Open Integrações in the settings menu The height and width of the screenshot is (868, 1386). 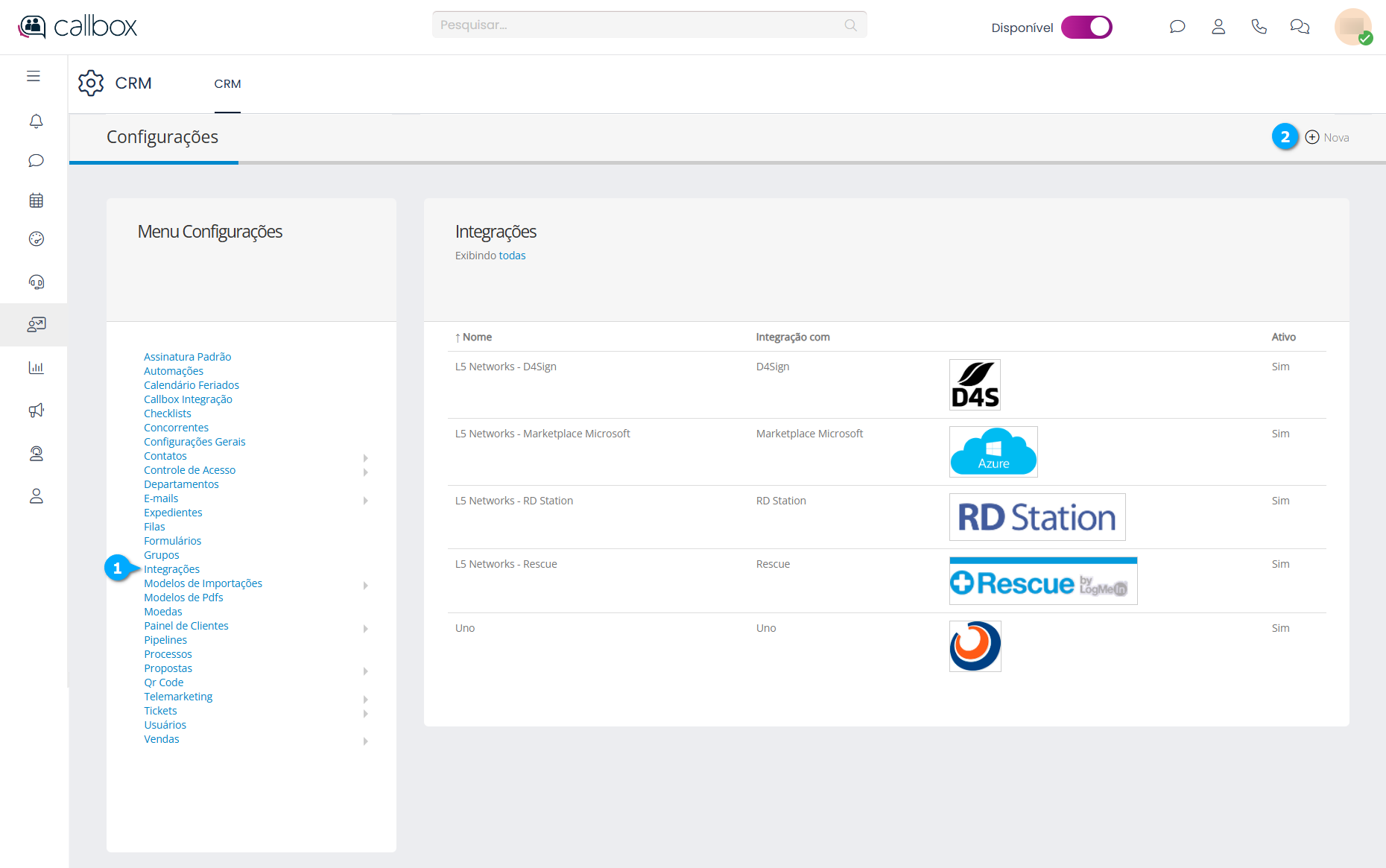pos(171,569)
